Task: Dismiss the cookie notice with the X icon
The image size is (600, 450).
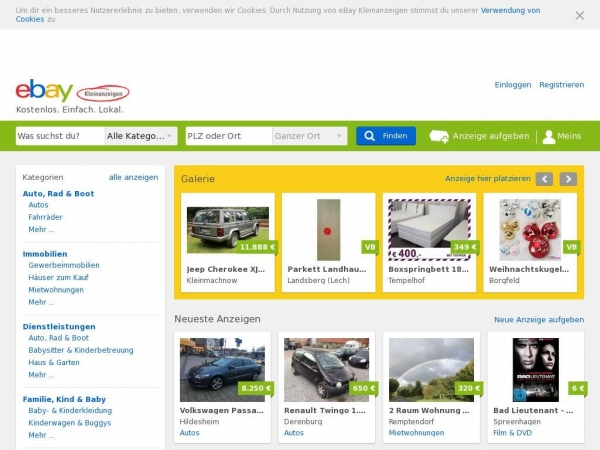Action: (579, 15)
